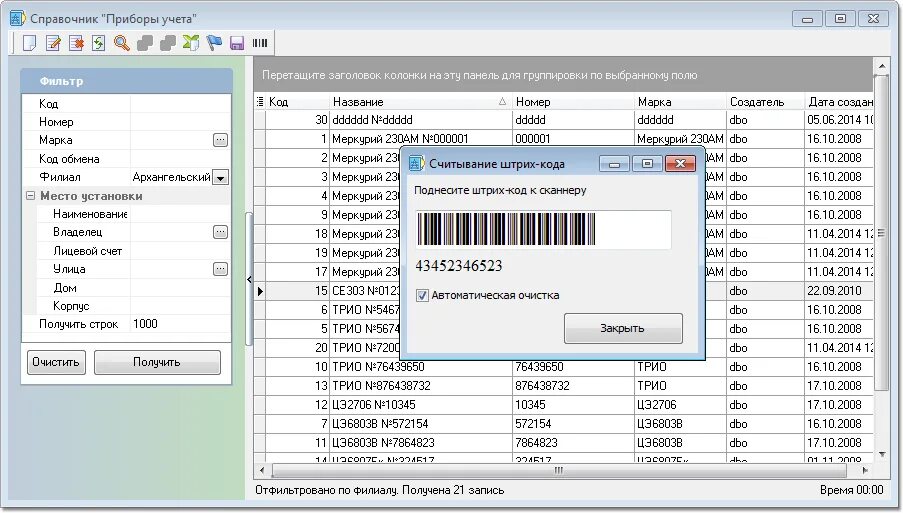Click the app icon in Справочник window title

pos(17,18)
